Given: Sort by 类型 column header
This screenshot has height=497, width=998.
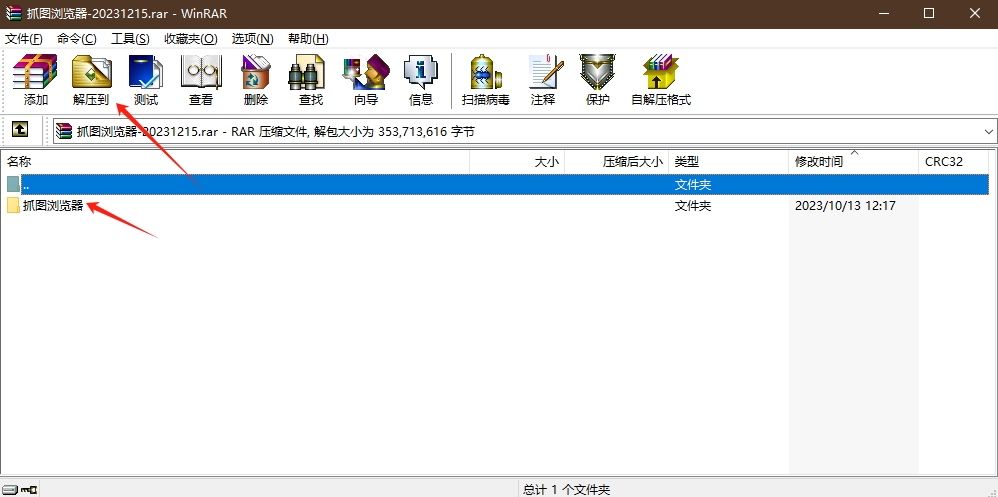Looking at the screenshot, I should click(729, 162).
